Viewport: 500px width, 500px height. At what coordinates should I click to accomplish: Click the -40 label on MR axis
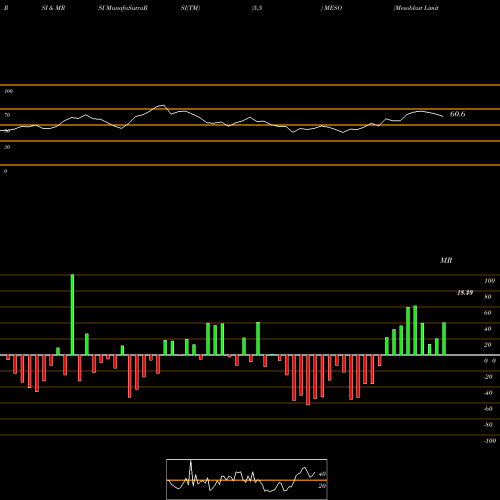(x=488, y=393)
